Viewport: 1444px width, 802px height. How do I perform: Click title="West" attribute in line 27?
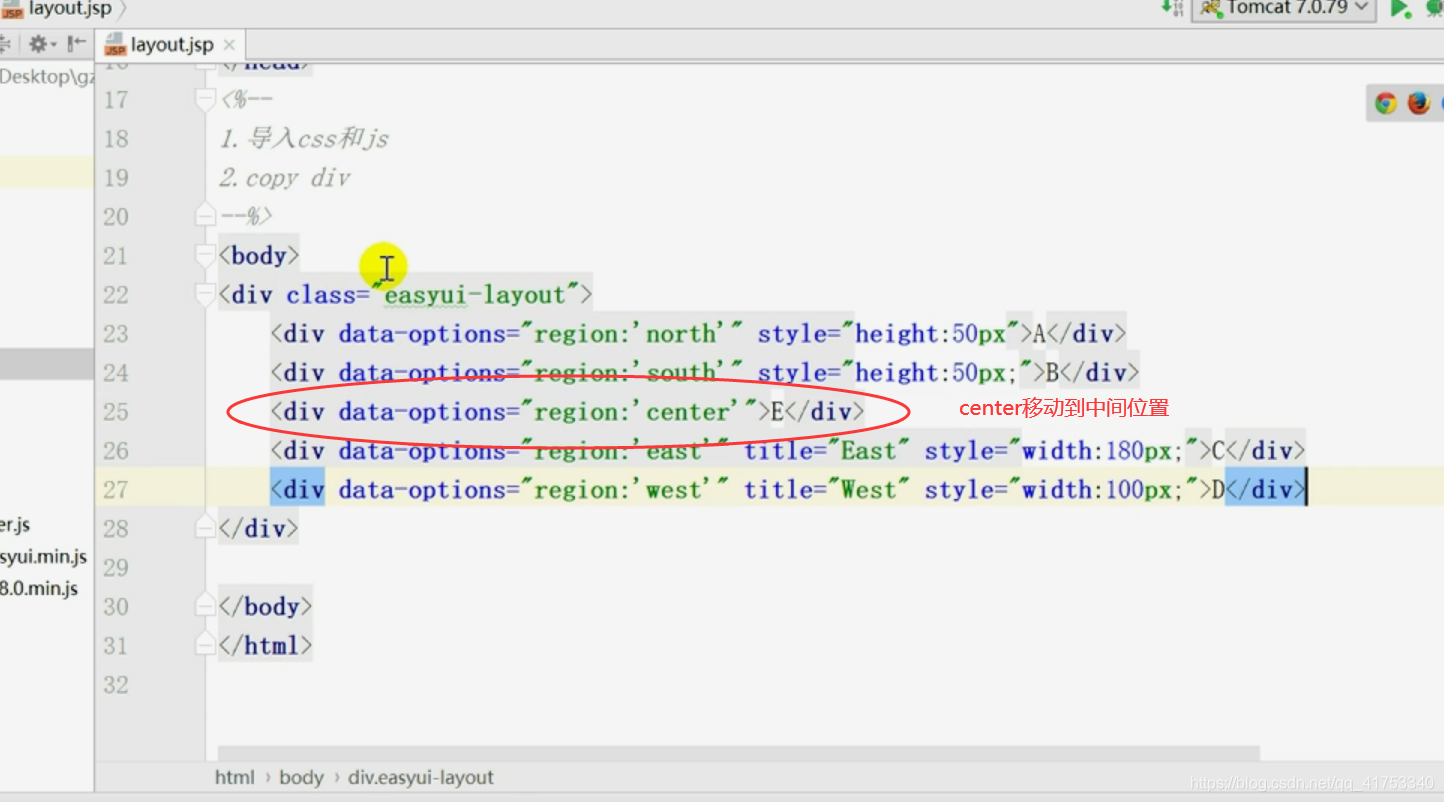click(x=827, y=490)
